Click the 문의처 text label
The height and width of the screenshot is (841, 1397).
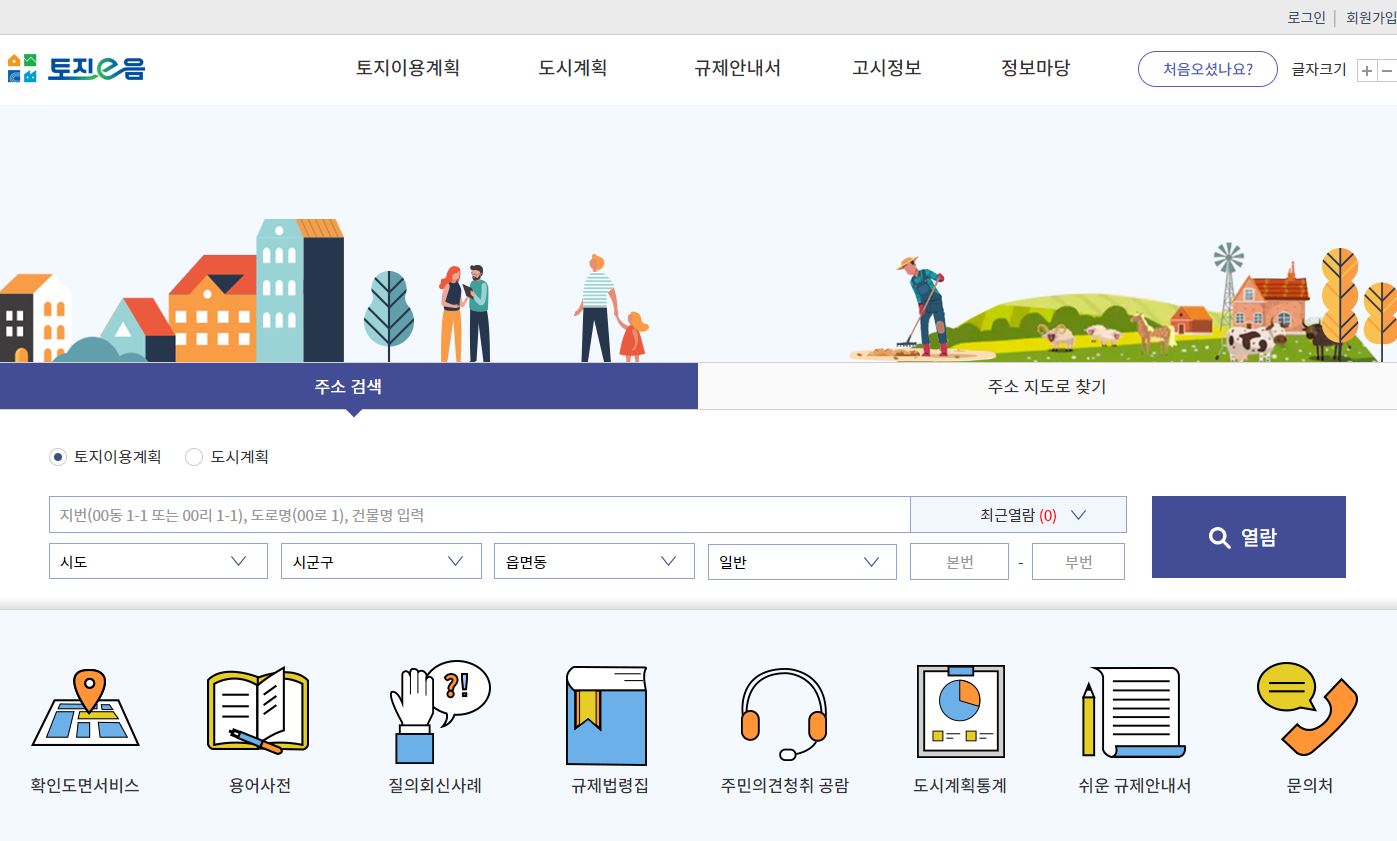[x=1310, y=786]
